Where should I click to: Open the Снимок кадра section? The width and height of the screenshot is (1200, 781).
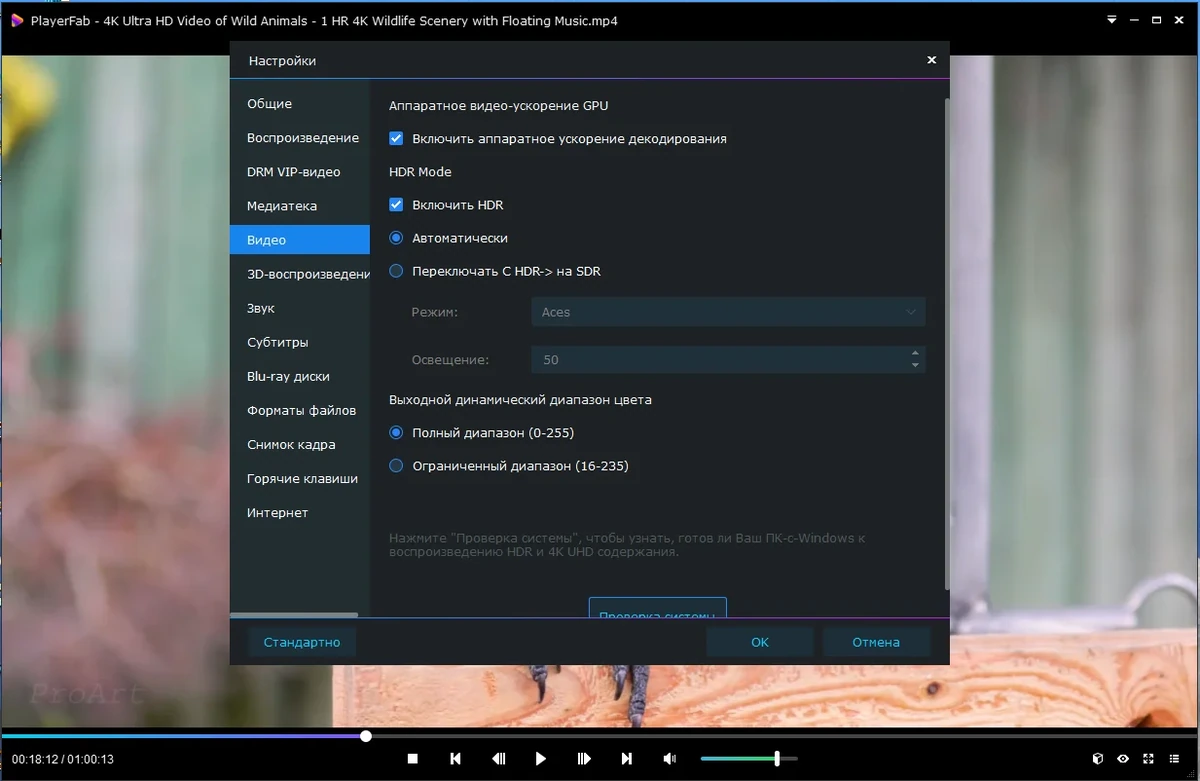click(300, 444)
